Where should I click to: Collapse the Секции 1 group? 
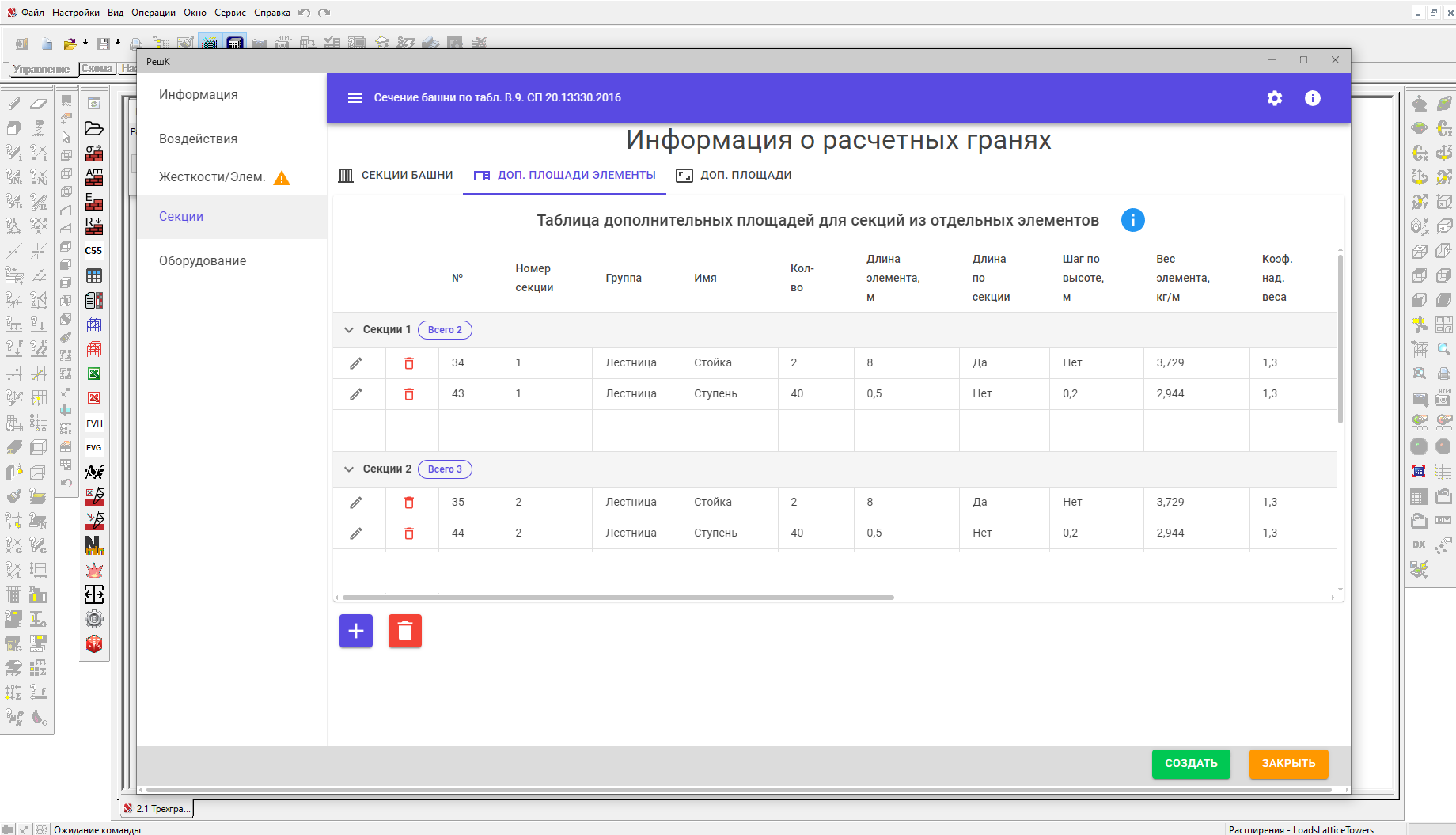pyautogui.click(x=349, y=330)
